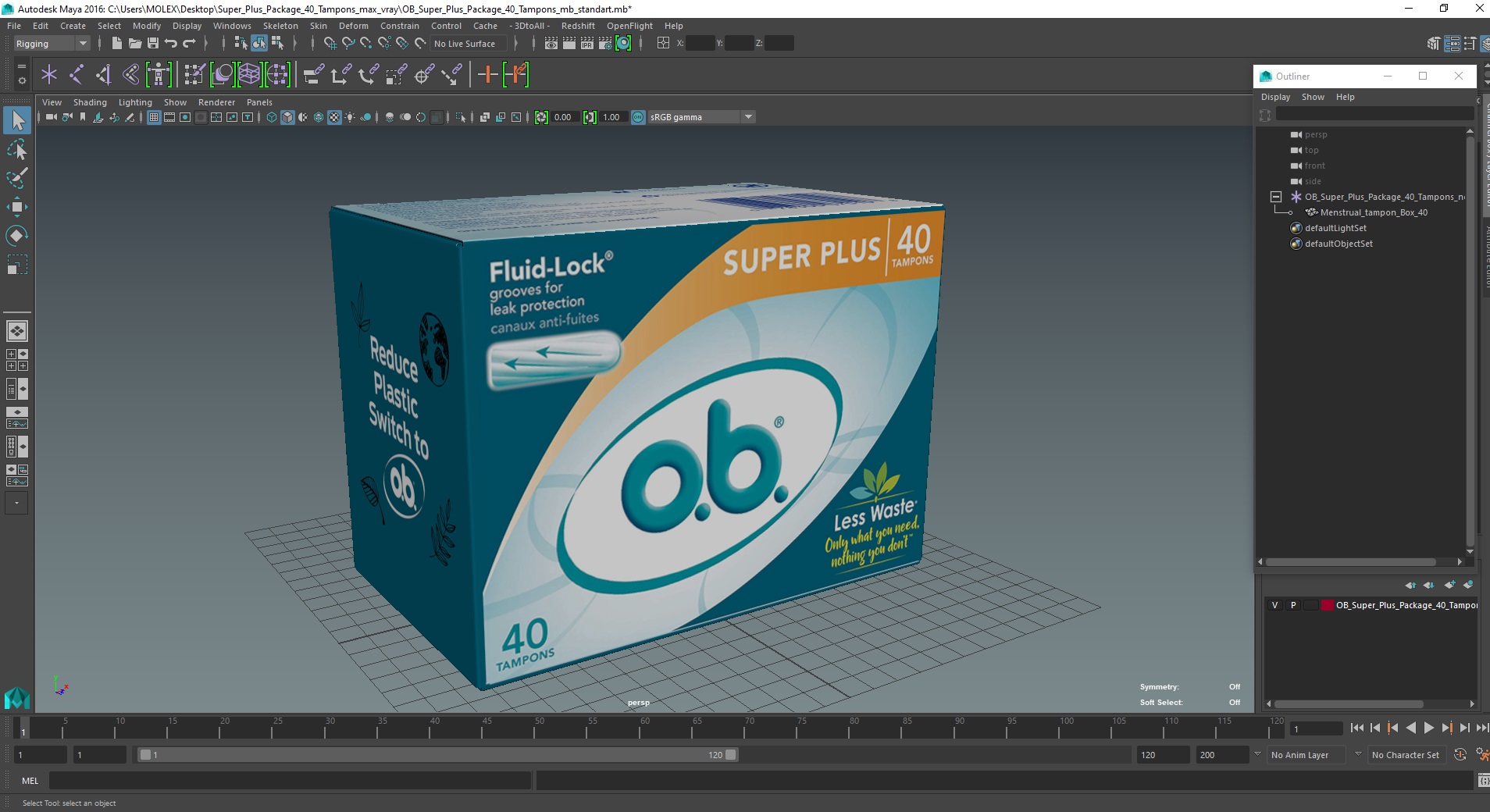Click the play forwards button
Image resolution: width=1490 pixels, height=812 pixels.
click(1428, 728)
